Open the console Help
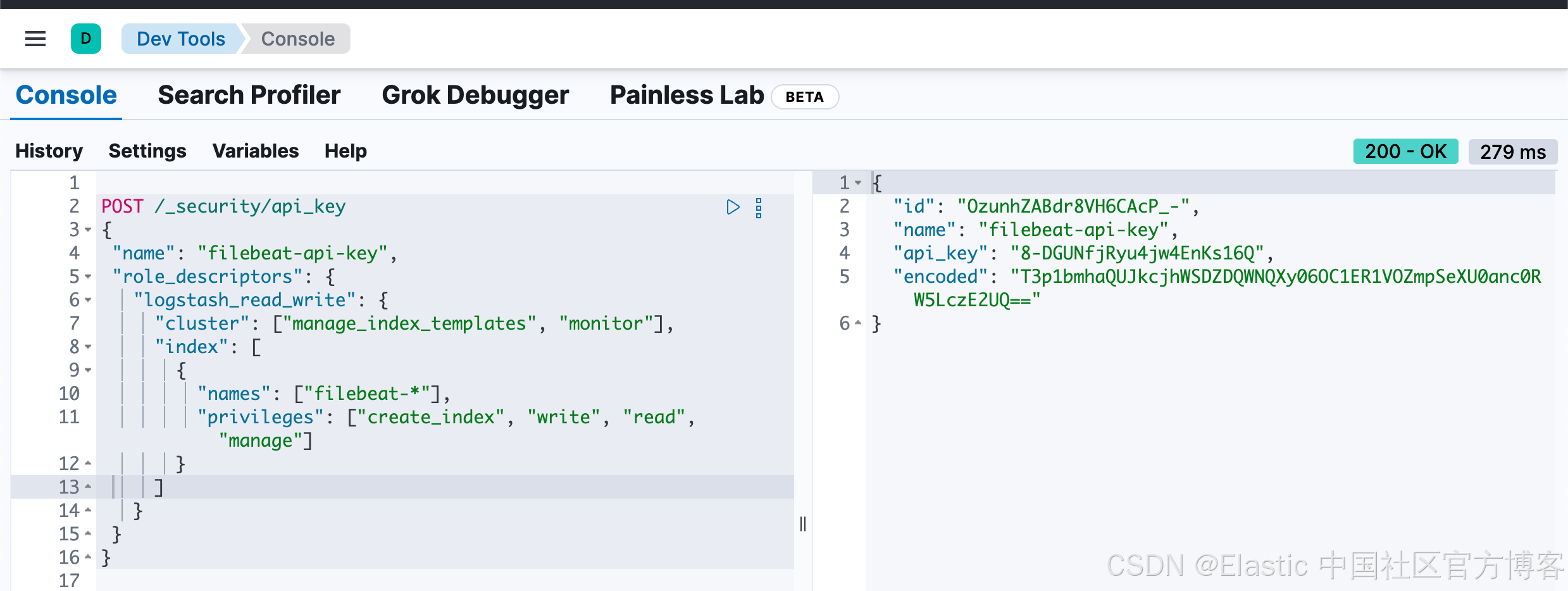Image resolution: width=1568 pixels, height=591 pixels. pyautogui.click(x=345, y=151)
